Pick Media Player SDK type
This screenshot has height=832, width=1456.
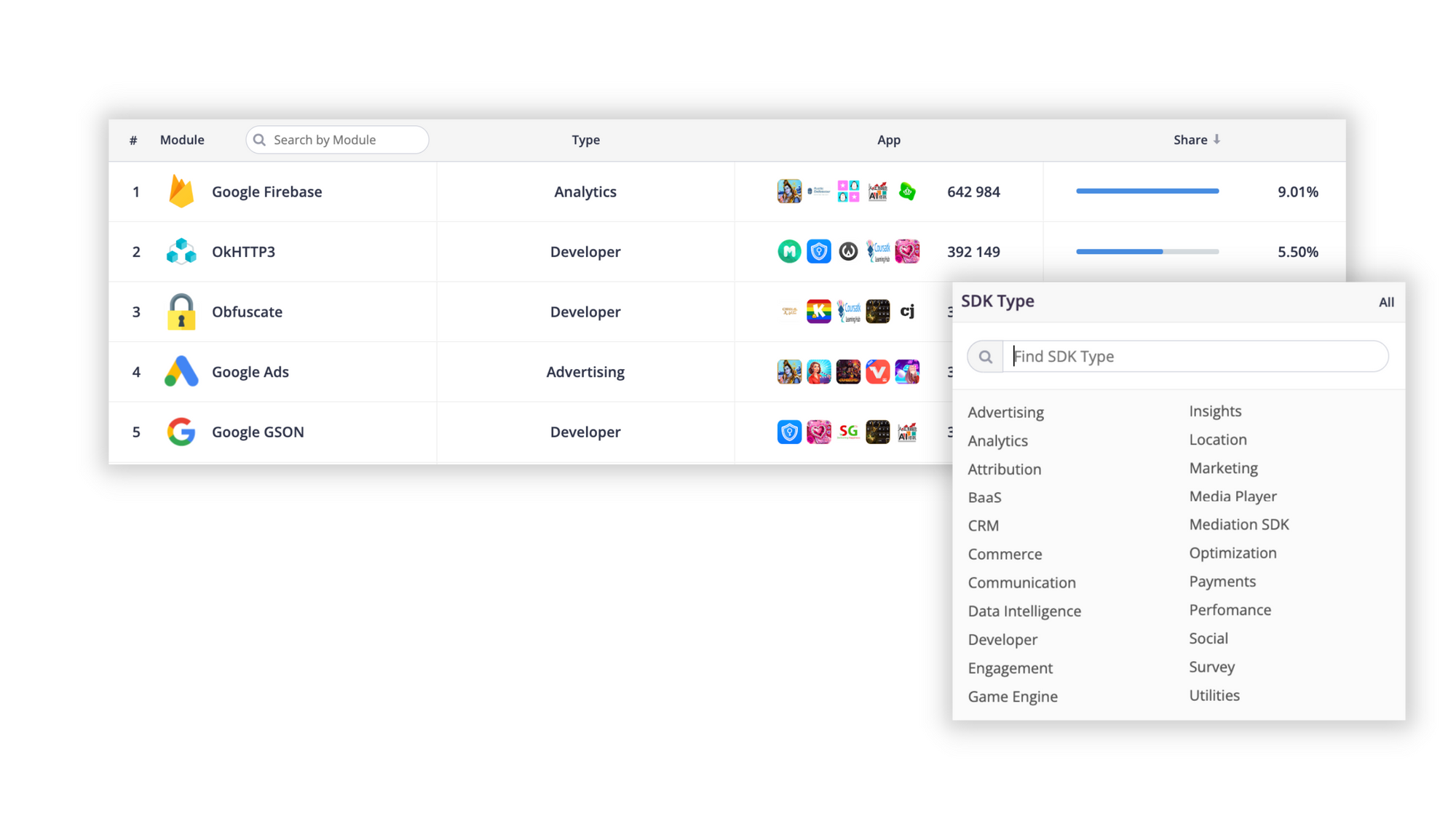(x=1233, y=496)
